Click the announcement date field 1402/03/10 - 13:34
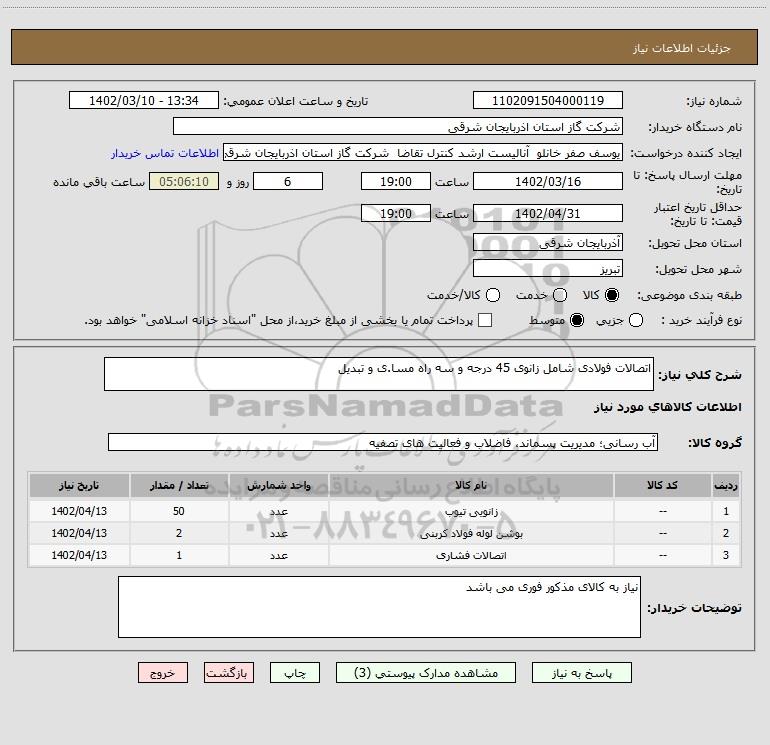The width and height of the screenshot is (770, 745). tap(144, 100)
